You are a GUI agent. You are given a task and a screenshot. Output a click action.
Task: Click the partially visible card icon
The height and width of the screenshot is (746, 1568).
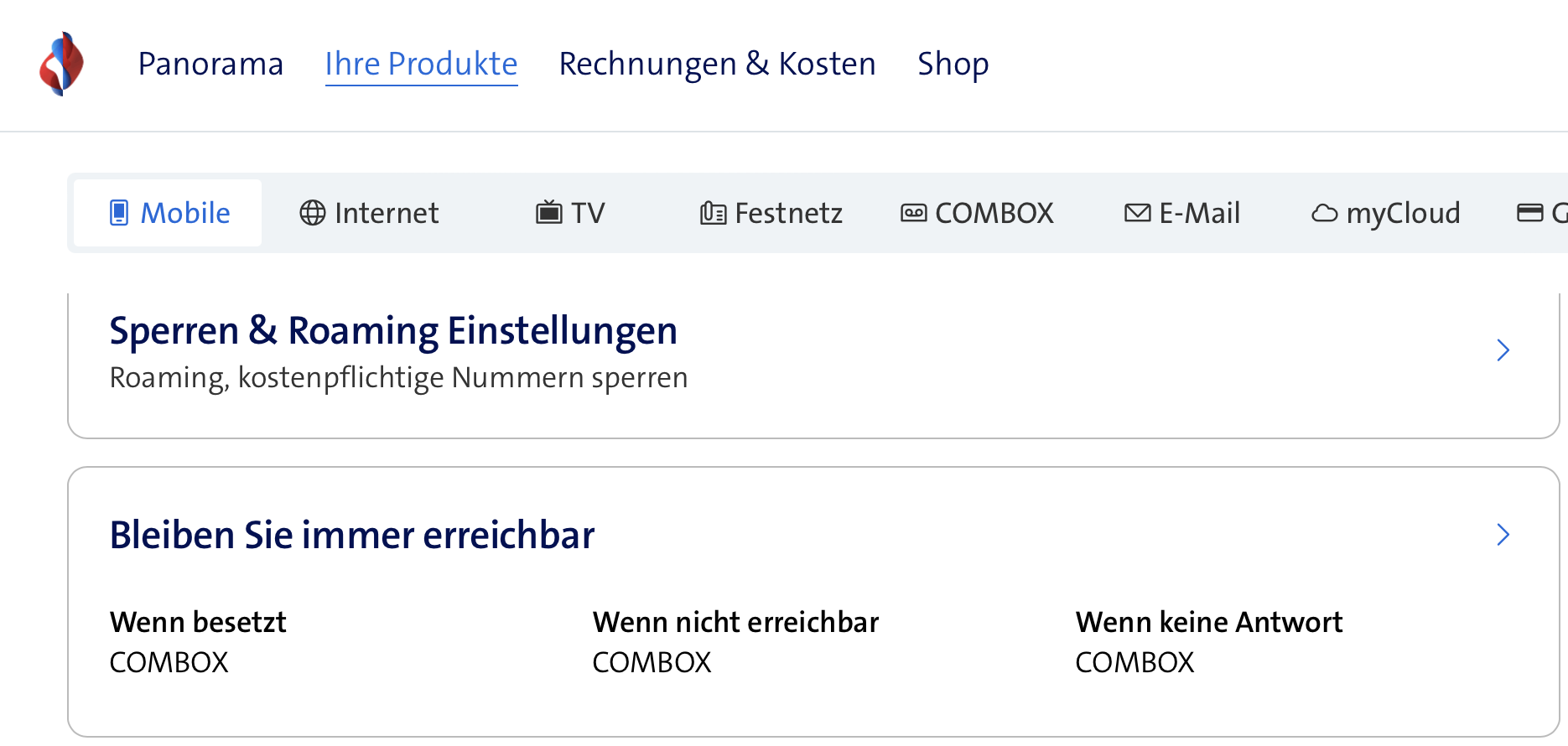[x=1530, y=213]
